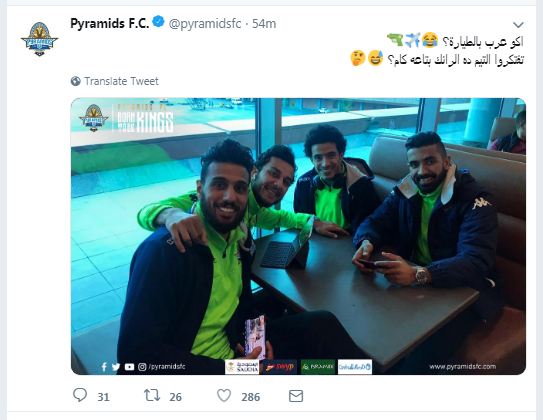Open tweet options chevron menu

pos(518,25)
